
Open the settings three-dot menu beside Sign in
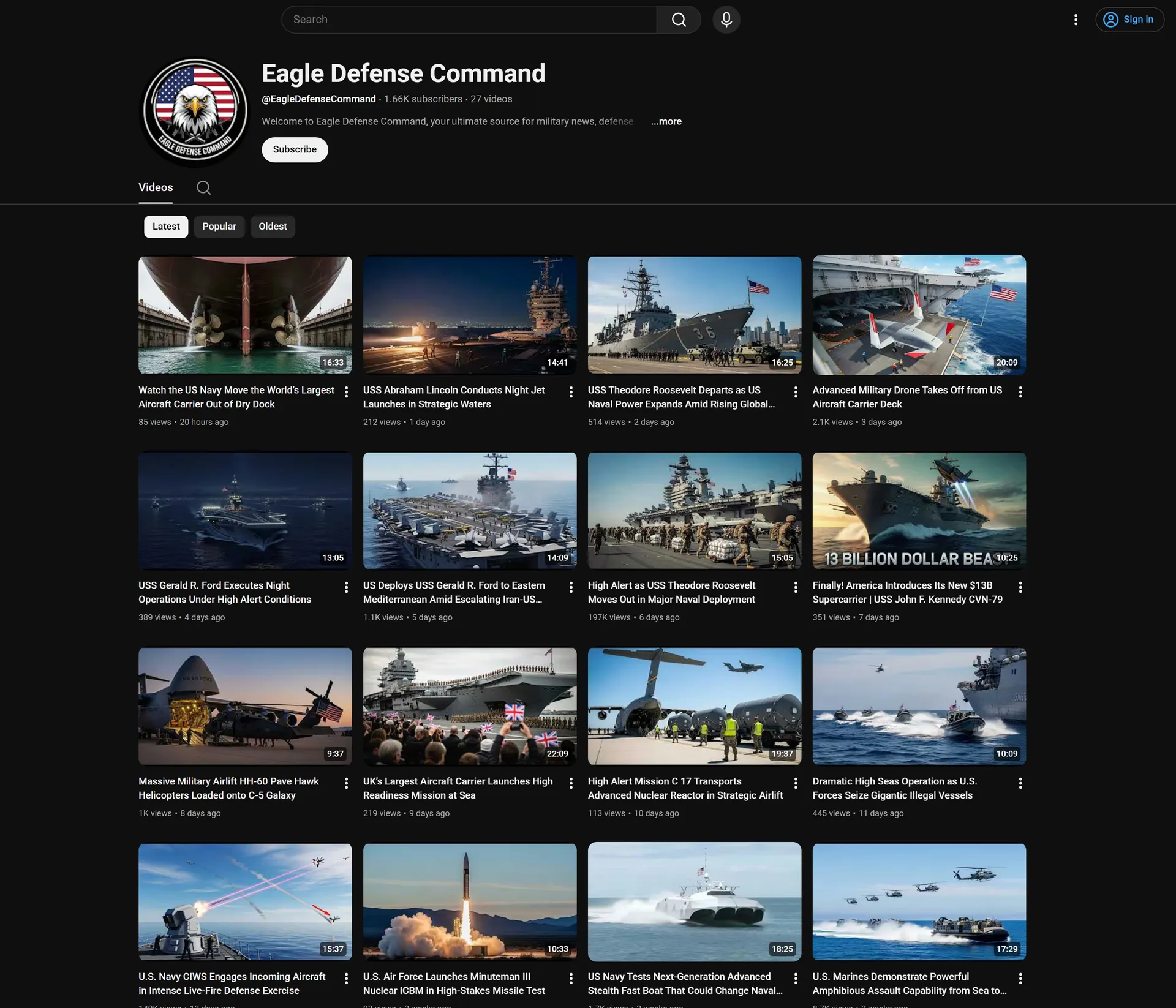pyautogui.click(x=1076, y=20)
